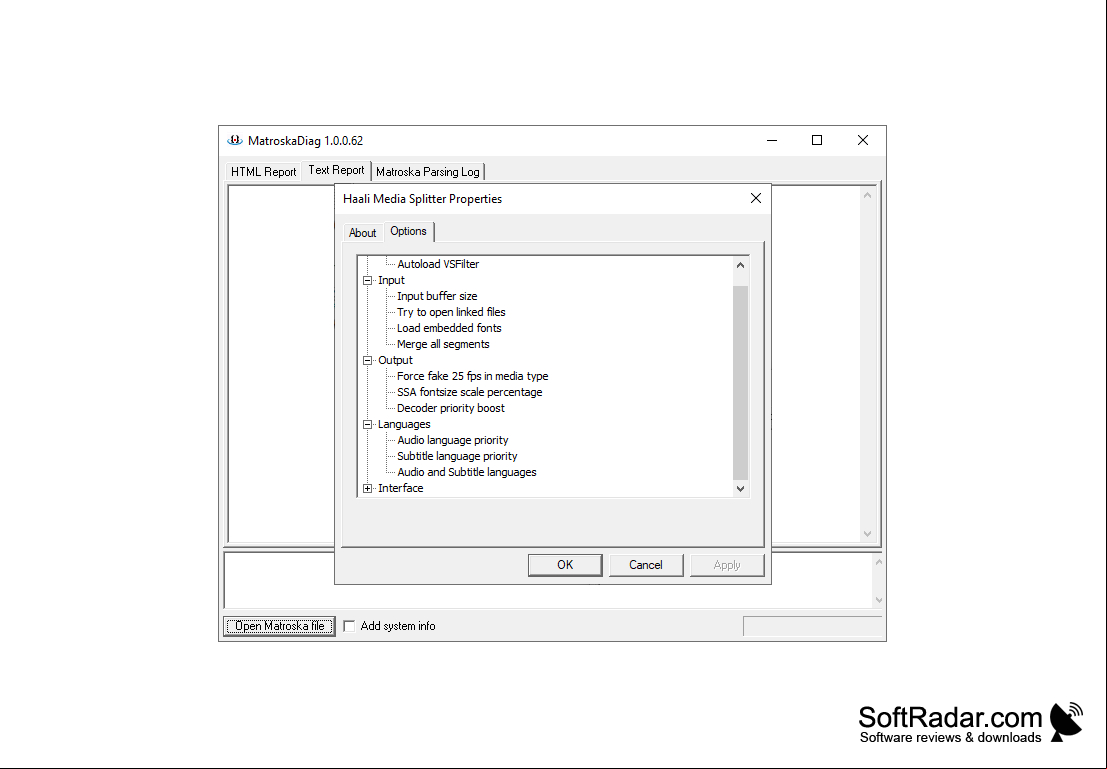This screenshot has height=769, width=1107.
Task: Select Input buffer size option
Action: (x=437, y=296)
